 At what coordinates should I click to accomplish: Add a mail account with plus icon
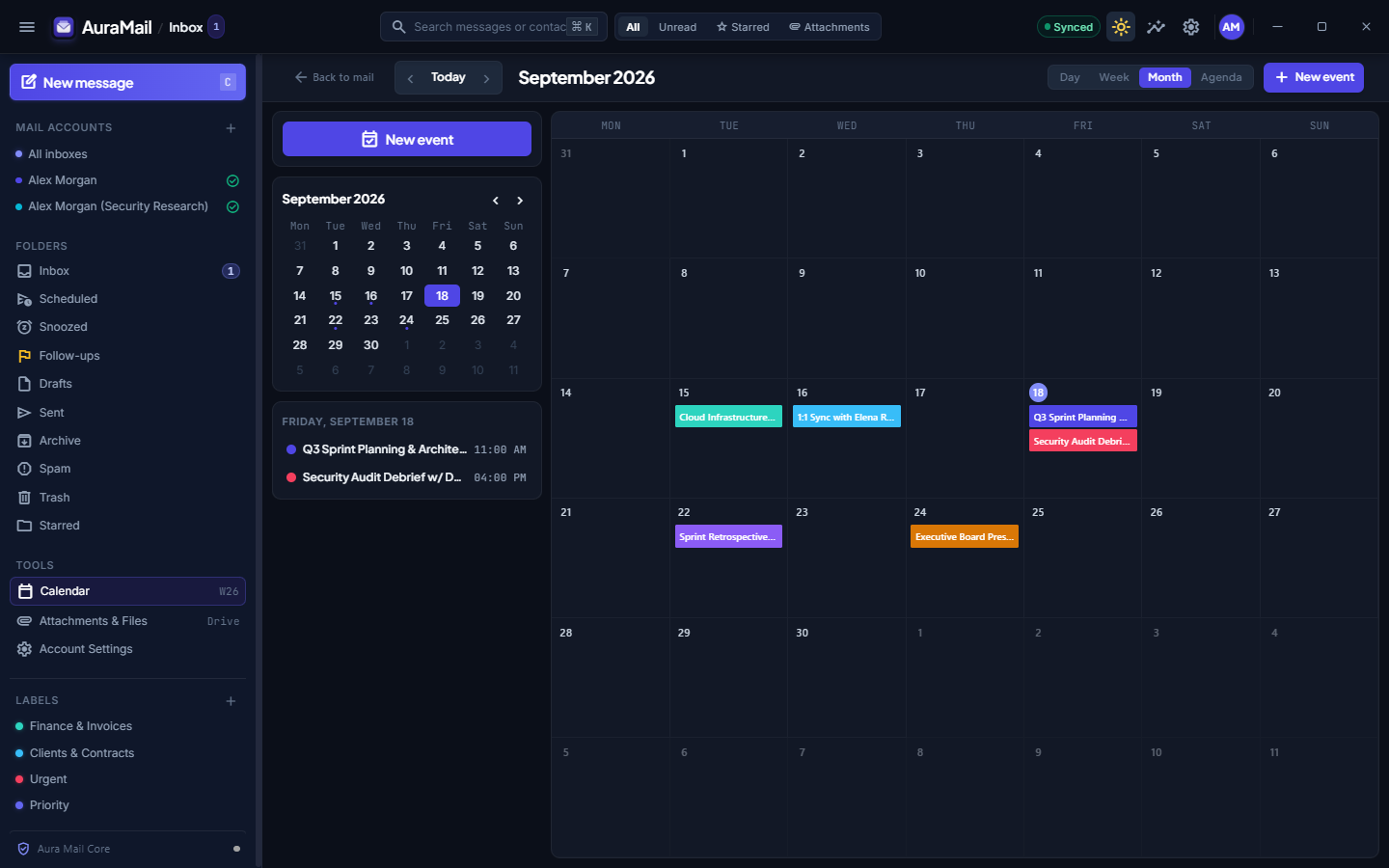[231, 127]
